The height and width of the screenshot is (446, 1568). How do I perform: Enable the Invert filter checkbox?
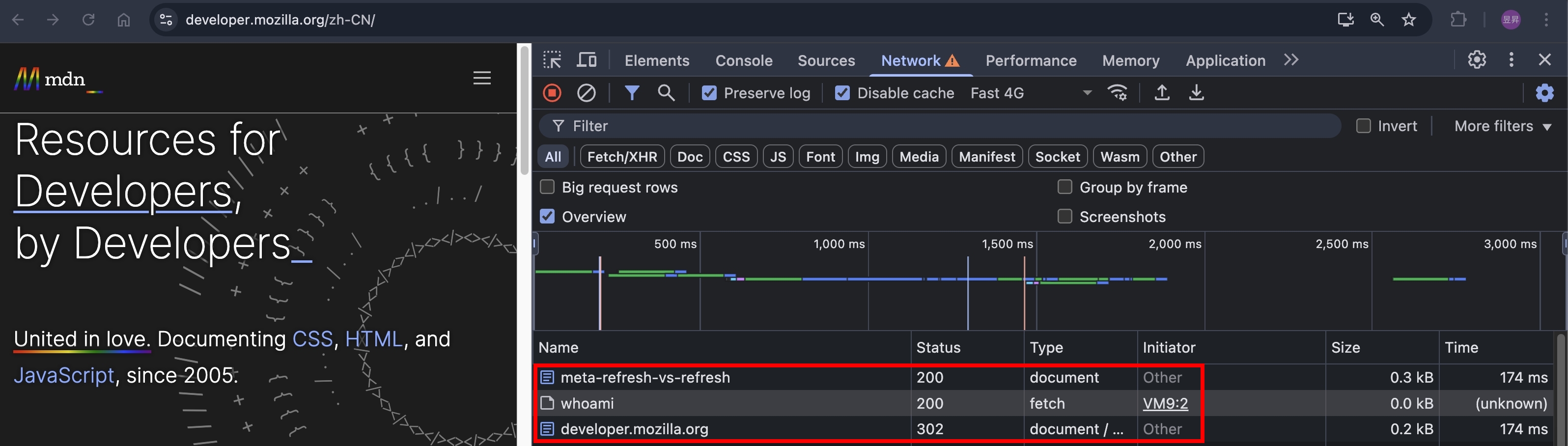(x=1364, y=126)
